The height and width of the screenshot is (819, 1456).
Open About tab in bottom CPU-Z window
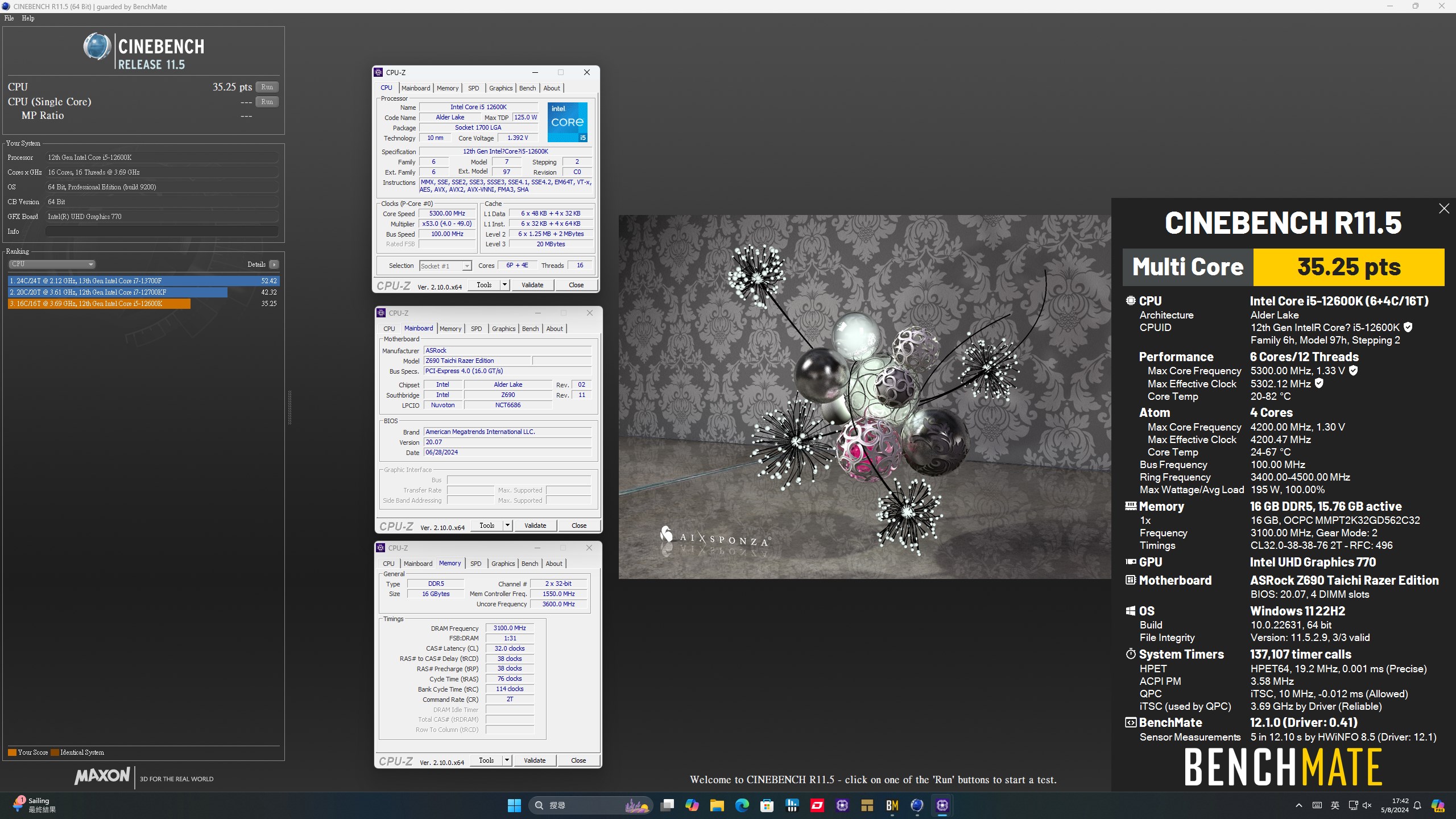tap(554, 564)
